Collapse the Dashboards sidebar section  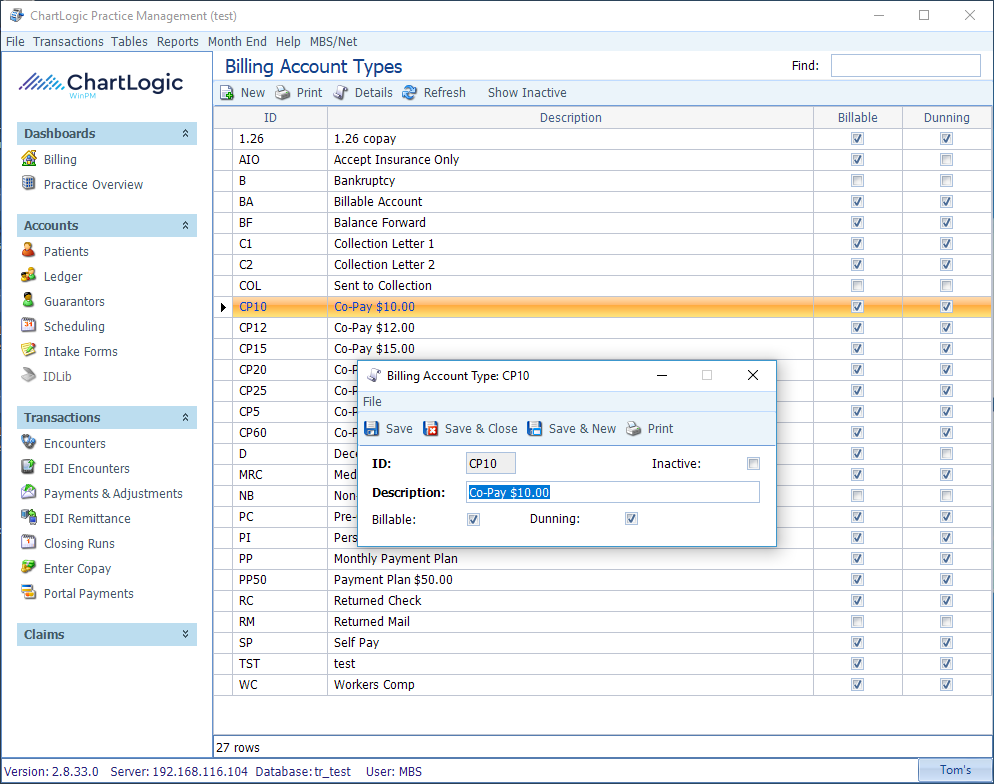(x=185, y=133)
